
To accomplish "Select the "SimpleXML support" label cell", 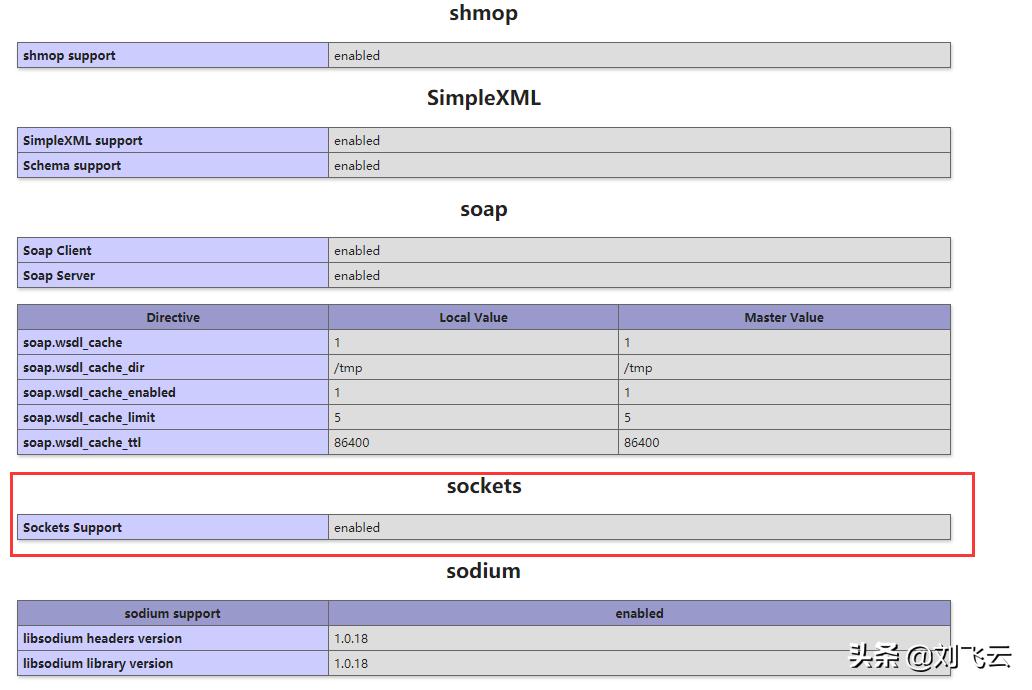I will 172,140.
